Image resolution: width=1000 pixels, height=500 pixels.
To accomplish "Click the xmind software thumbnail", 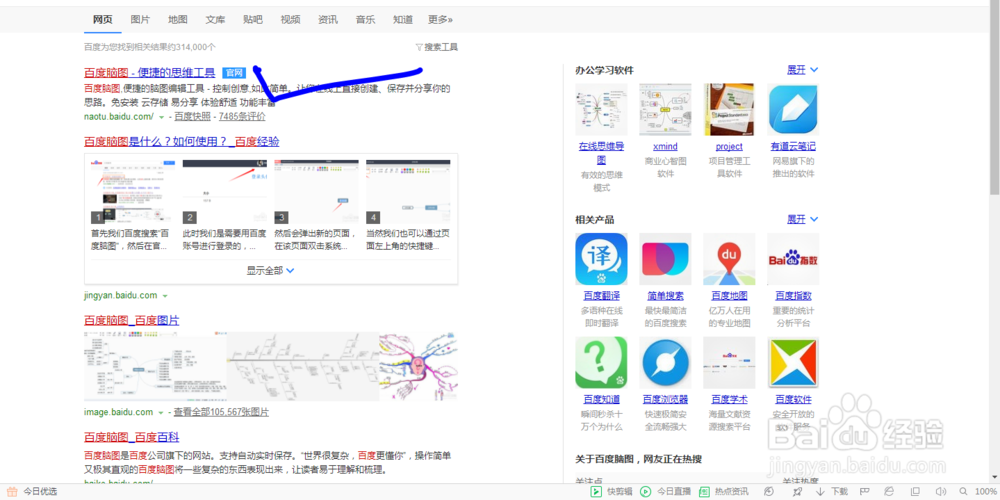I will click(665, 110).
